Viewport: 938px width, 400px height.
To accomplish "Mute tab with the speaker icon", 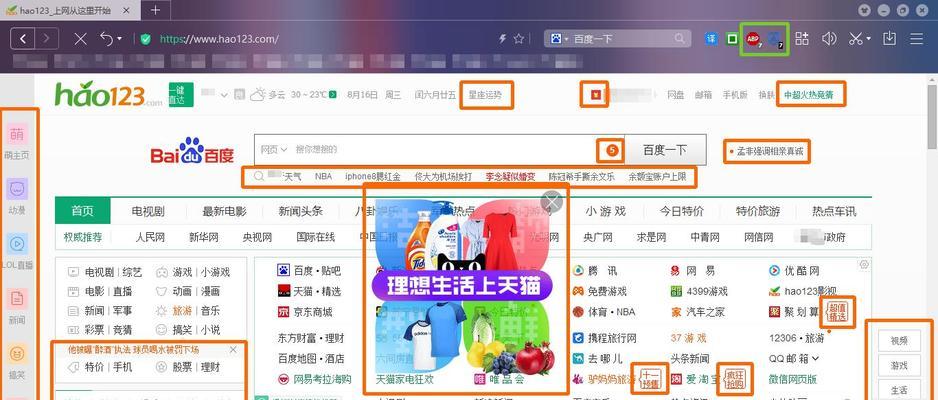I will click(829, 39).
